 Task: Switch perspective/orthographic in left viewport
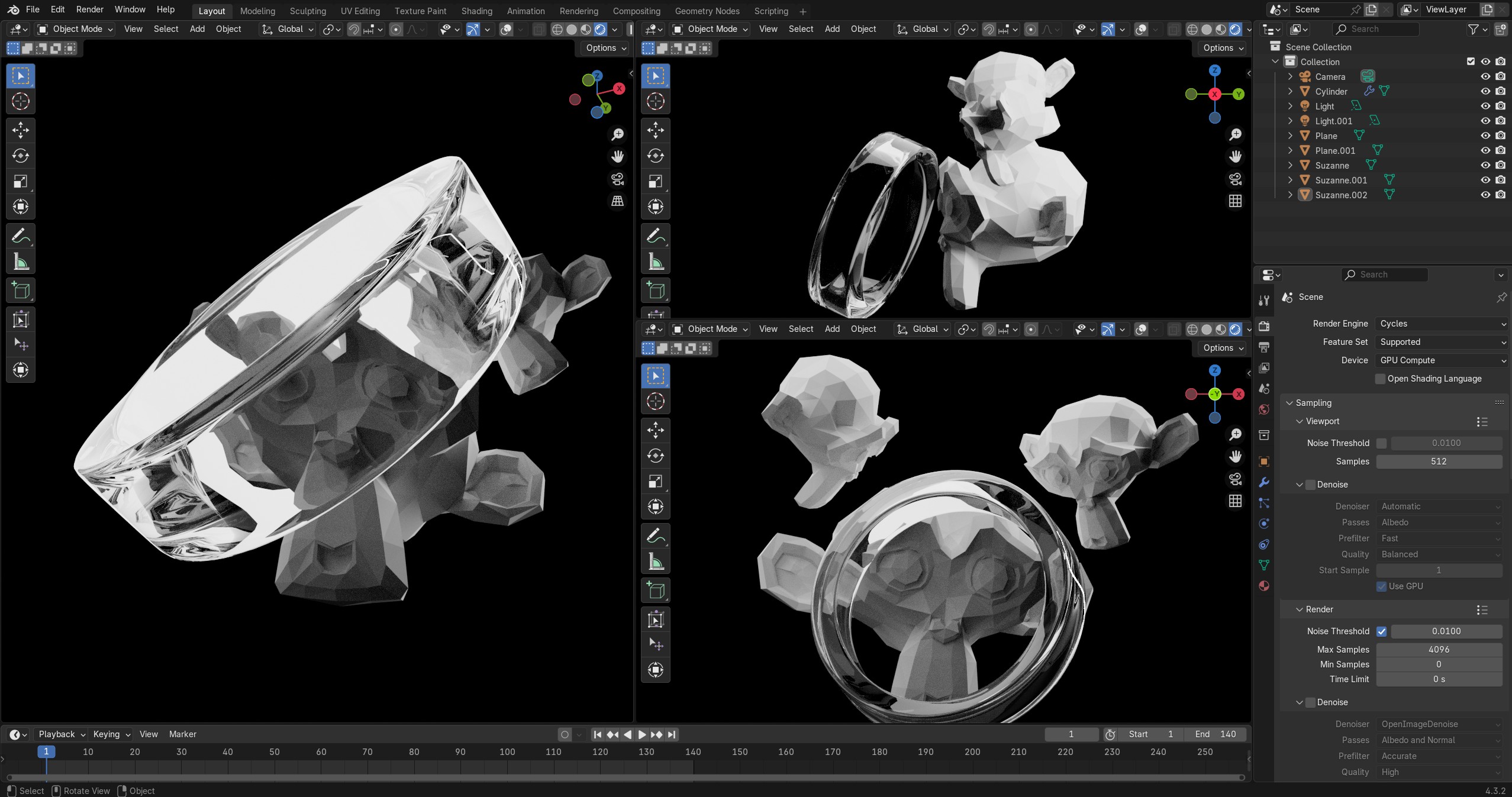(x=617, y=201)
